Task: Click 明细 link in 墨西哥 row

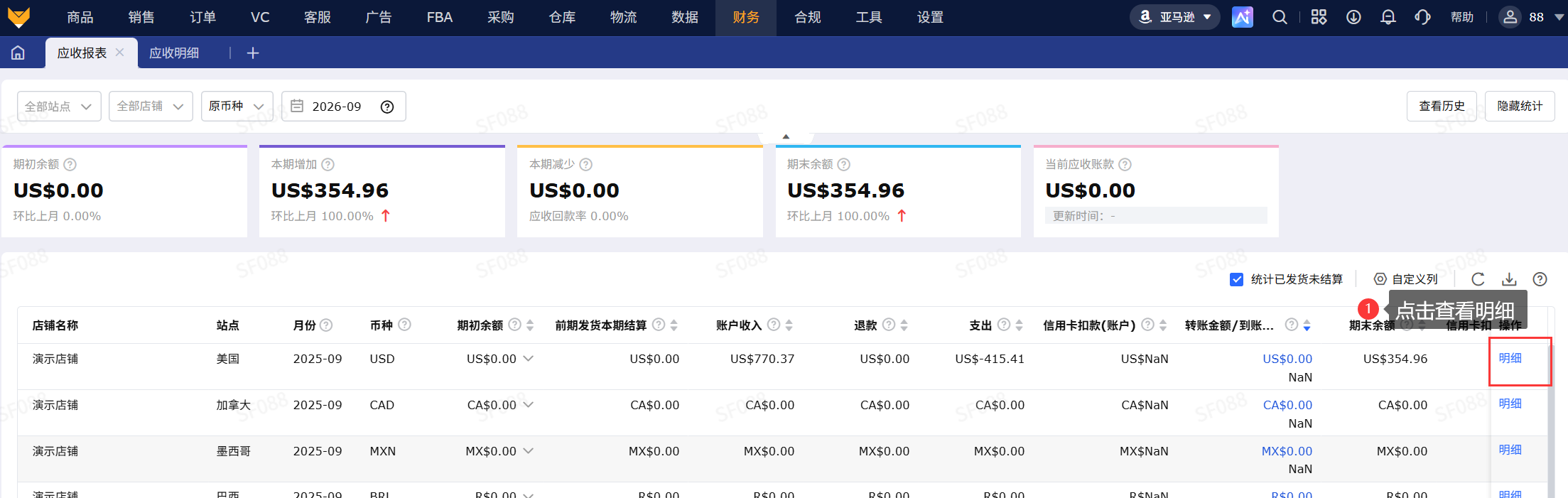Action: 1510,450
